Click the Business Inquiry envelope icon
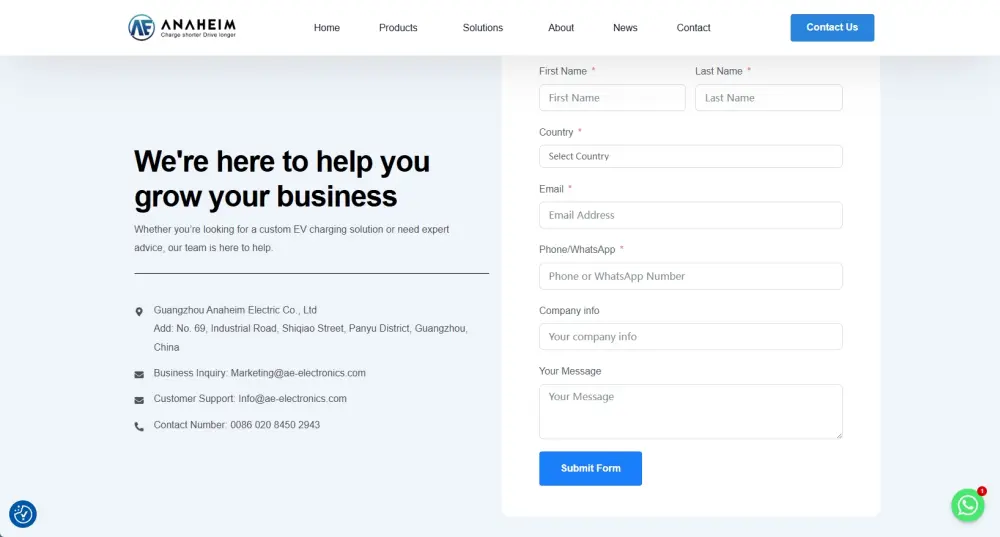The height and width of the screenshot is (537, 1000). [139, 374]
